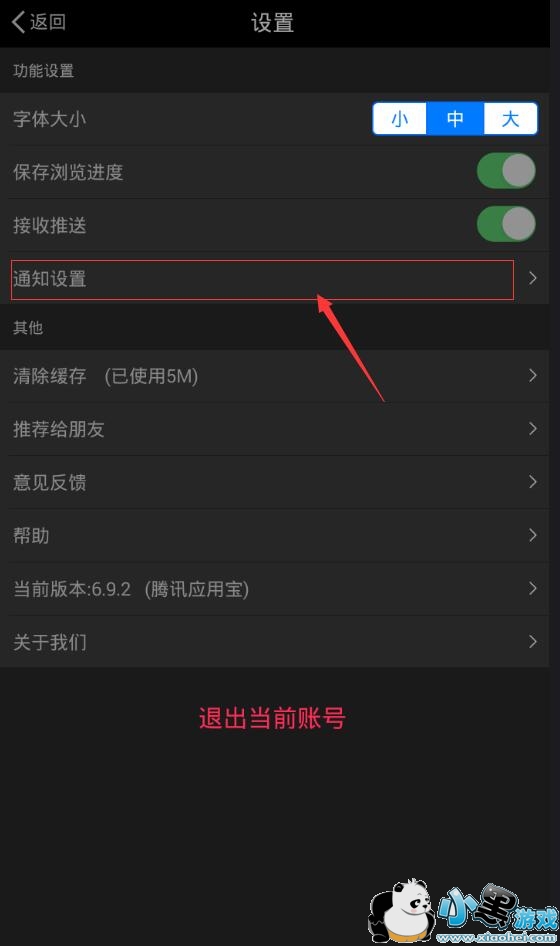560x946 pixels.
Task: Tap the arrow on 意见反馈 row
Action: [x=533, y=482]
